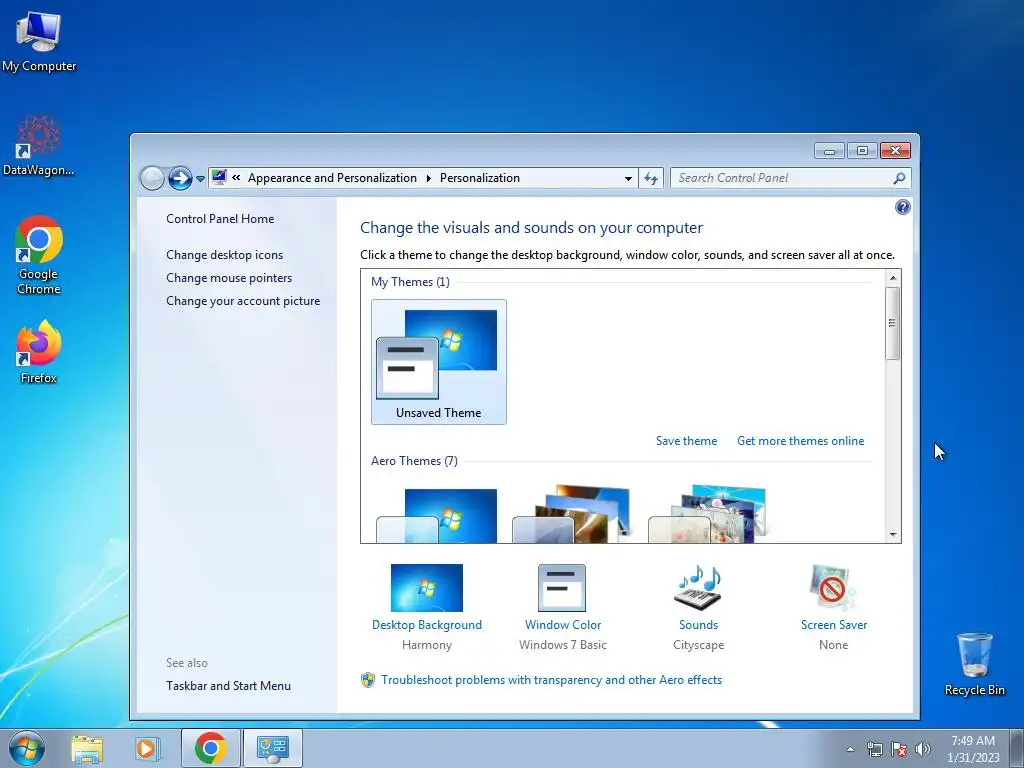Select the Windows 7 Aero theme thumbnail
1024x768 pixels.
(x=436, y=515)
